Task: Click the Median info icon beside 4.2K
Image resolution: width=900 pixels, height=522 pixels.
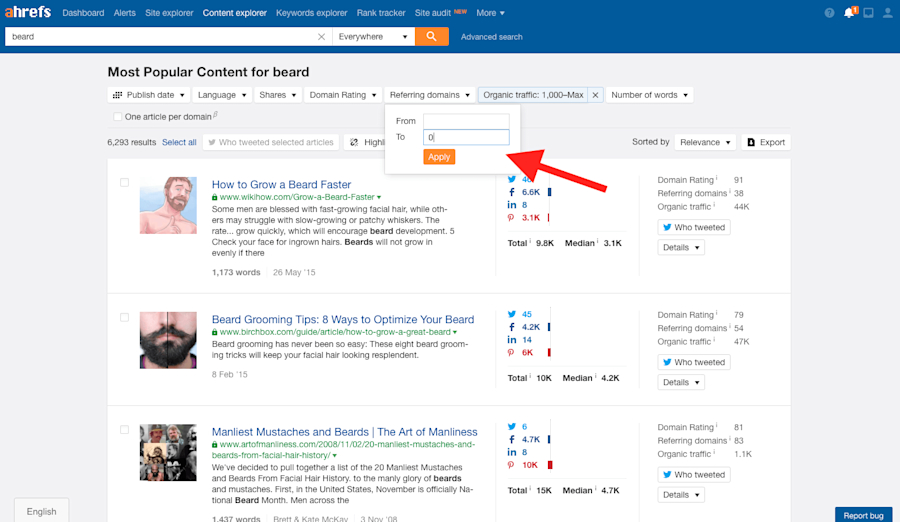Action: (x=595, y=376)
